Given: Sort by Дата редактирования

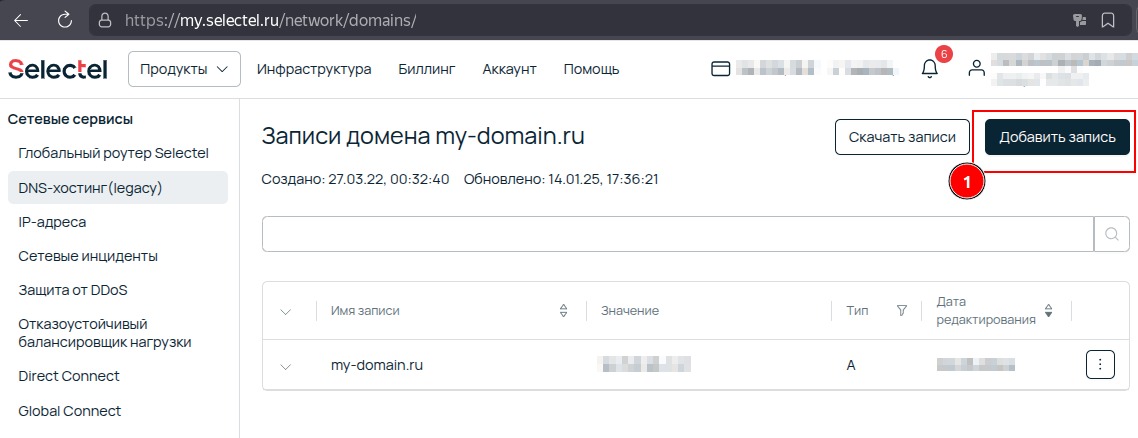Looking at the screenshot, I should [x=1048, y=311].
